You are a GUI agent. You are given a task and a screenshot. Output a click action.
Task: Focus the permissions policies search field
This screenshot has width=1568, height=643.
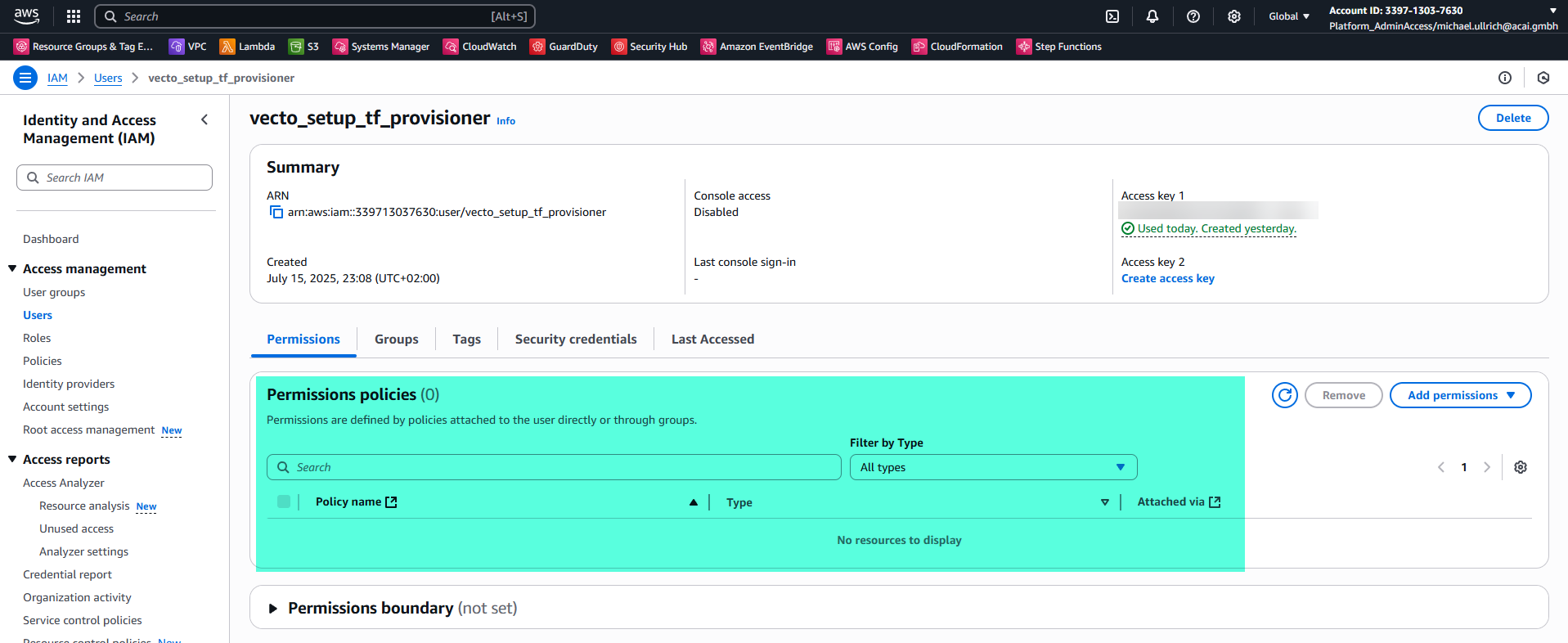pyautogui.click(x=554, y=467)
